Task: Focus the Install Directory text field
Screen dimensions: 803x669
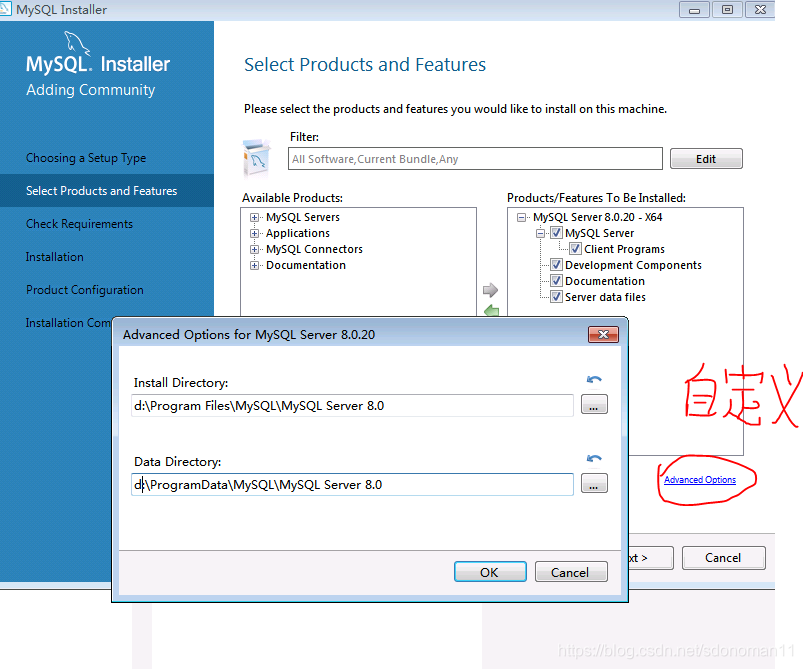Action: (x=352, y=406)
